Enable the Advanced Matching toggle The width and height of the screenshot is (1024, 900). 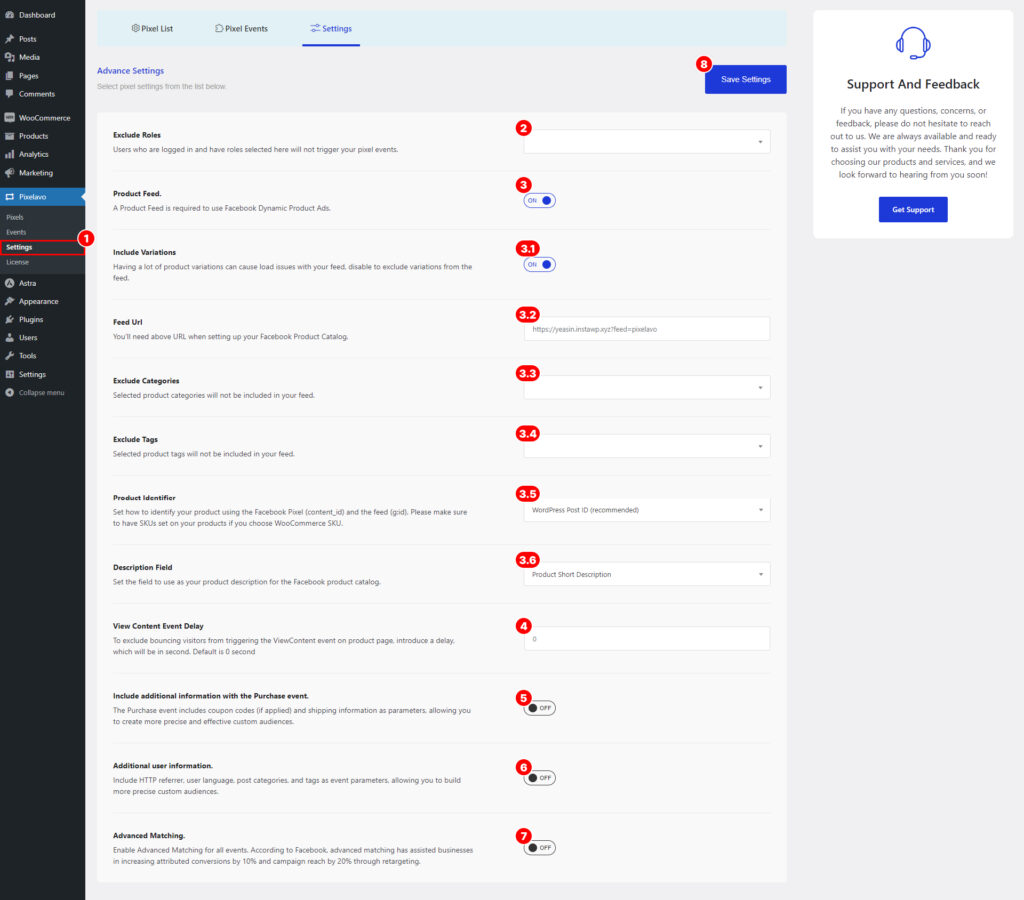(538, 847)
